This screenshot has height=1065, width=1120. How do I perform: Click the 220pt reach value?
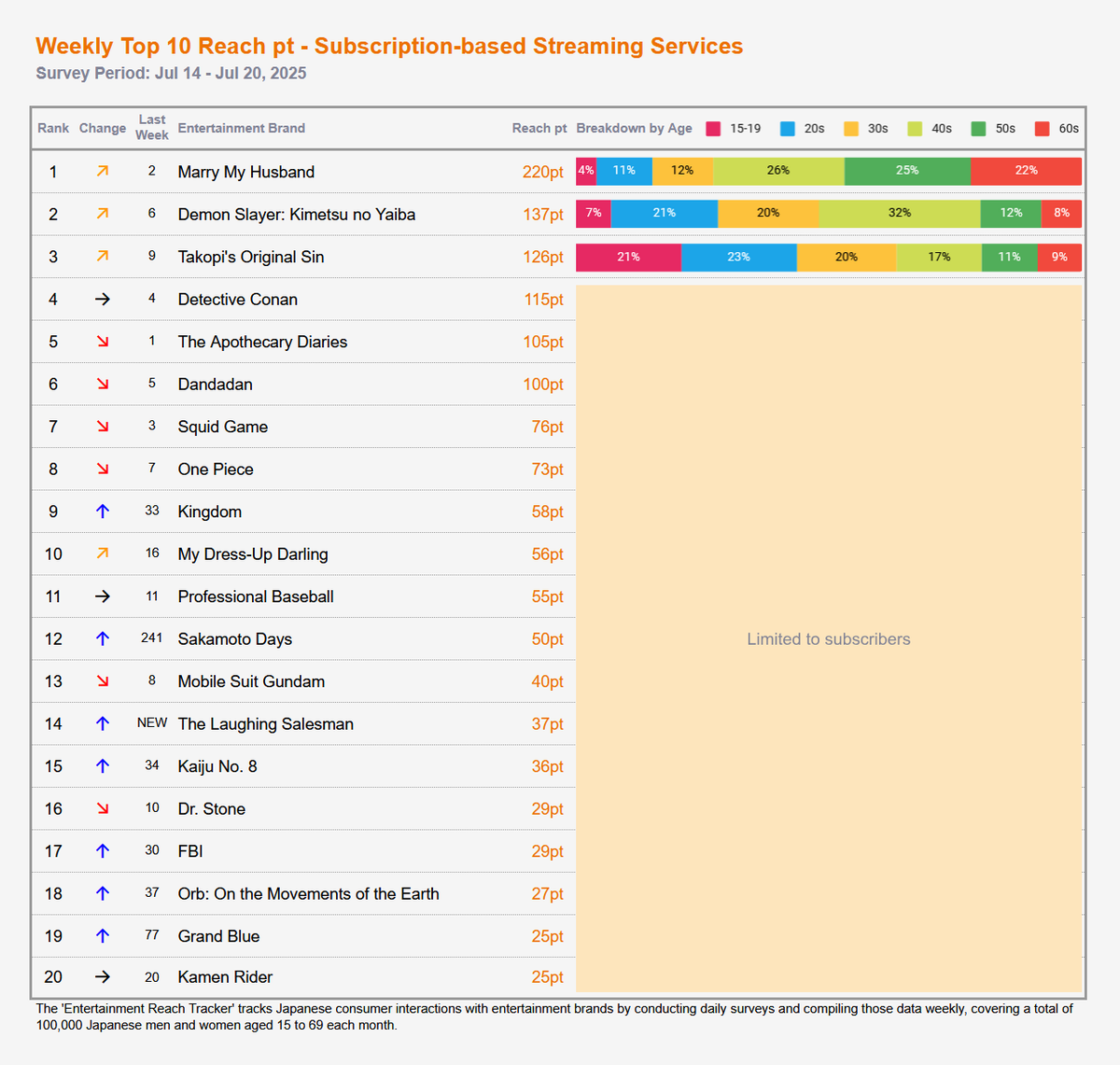[543, 172]
